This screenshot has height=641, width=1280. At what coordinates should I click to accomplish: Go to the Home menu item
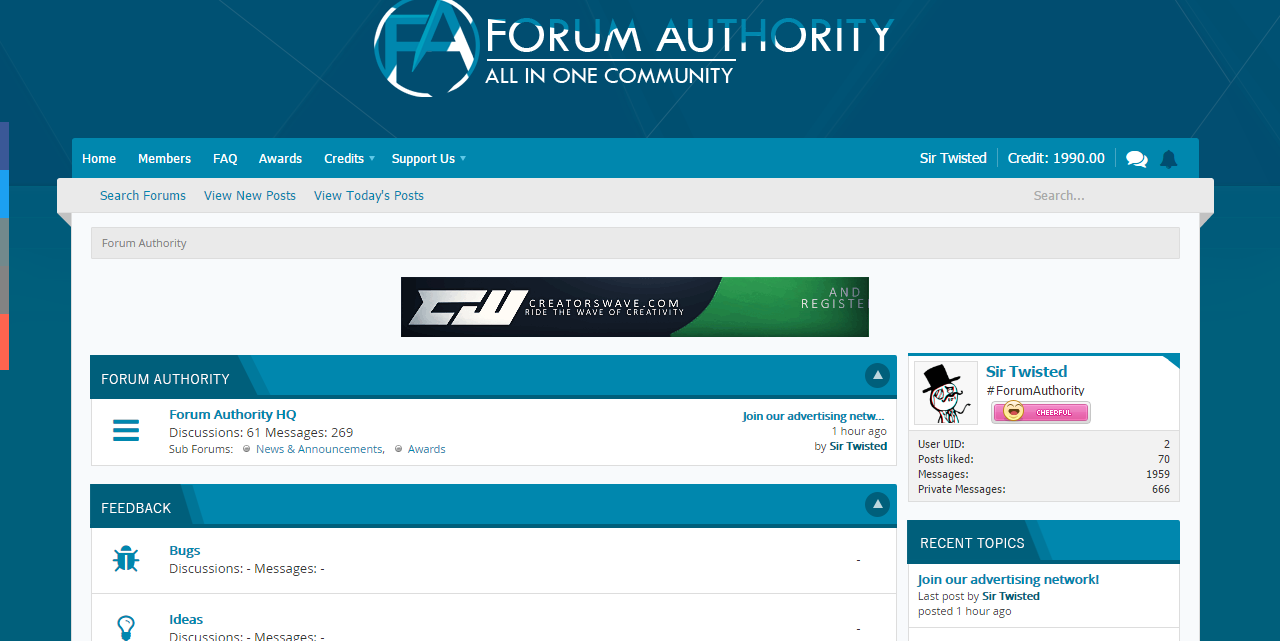point(99,158)
